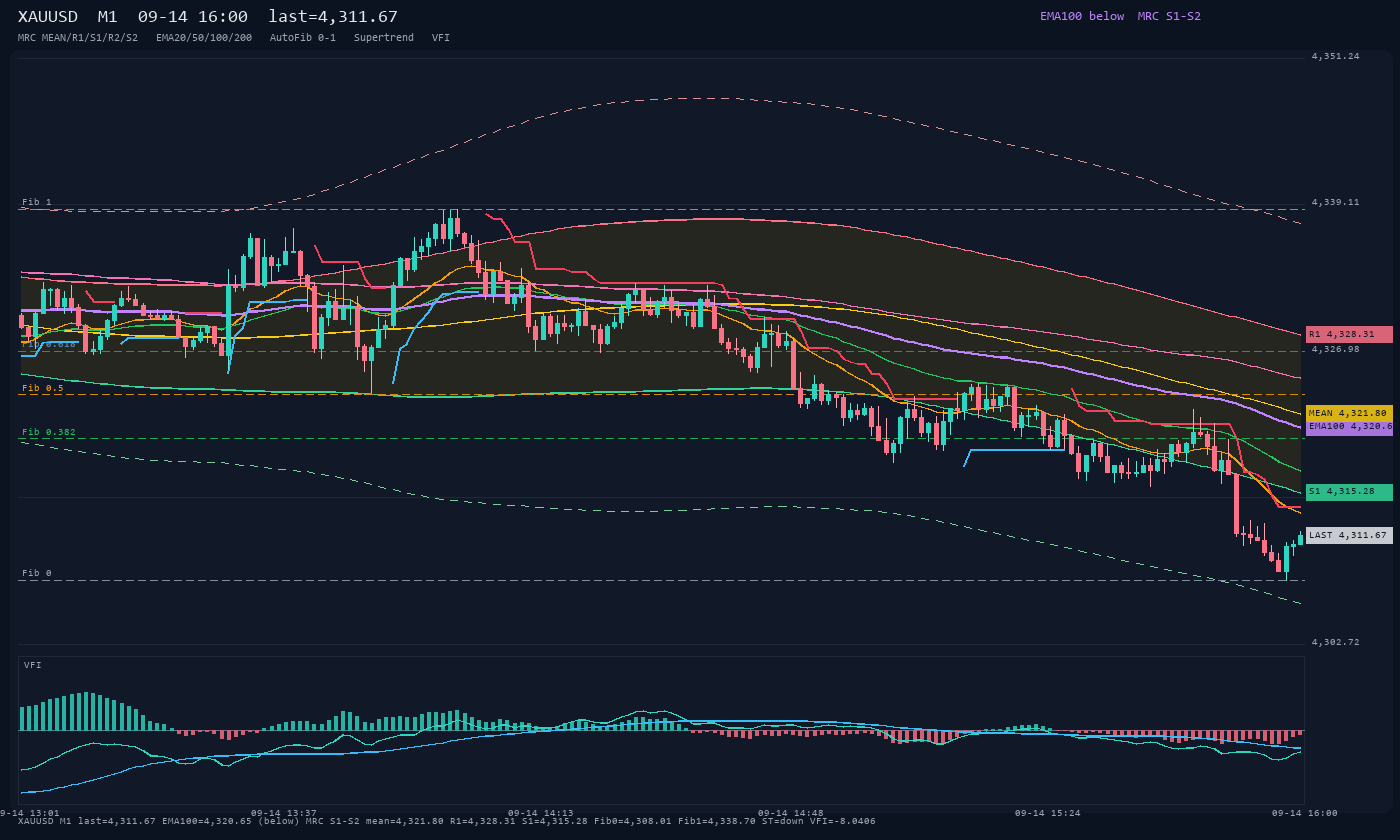The image size is (1400, 840).
Task: Select the 4,302.72 price axis label
Action: tap(1336, 642)
